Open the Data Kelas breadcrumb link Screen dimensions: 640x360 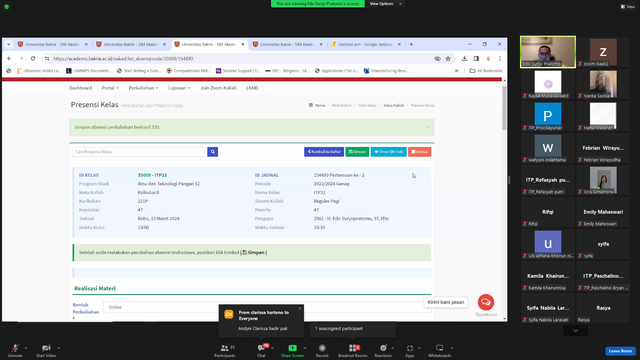[367, 105]
